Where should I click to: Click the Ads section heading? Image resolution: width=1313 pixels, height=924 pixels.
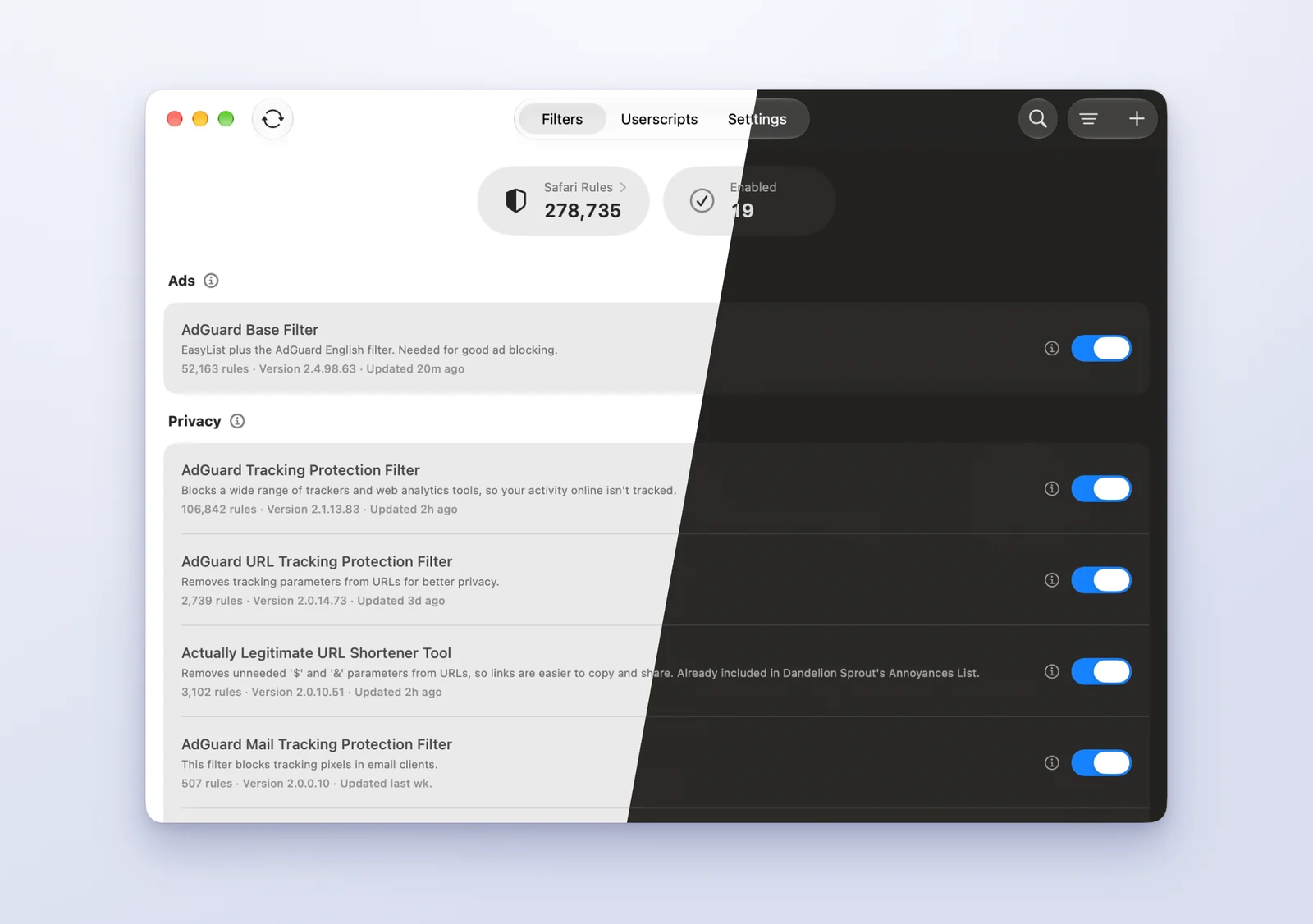181,281
